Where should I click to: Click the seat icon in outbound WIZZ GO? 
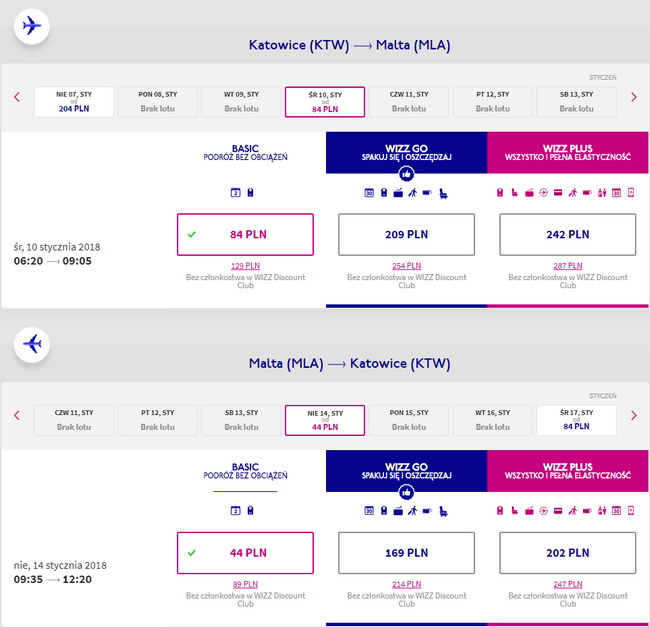pyautogui.click(x=442, y=192)
